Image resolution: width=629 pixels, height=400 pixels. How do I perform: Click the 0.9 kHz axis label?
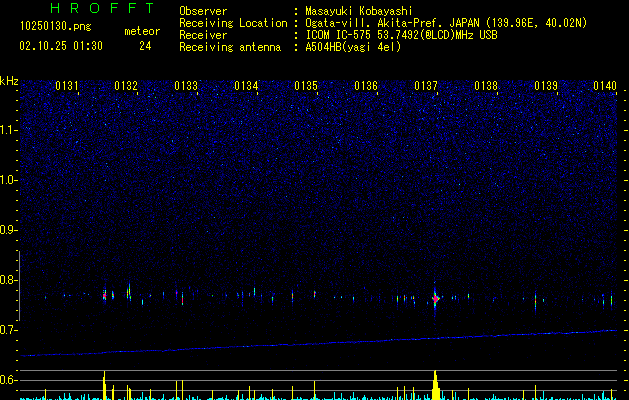[x=9, y=230]
